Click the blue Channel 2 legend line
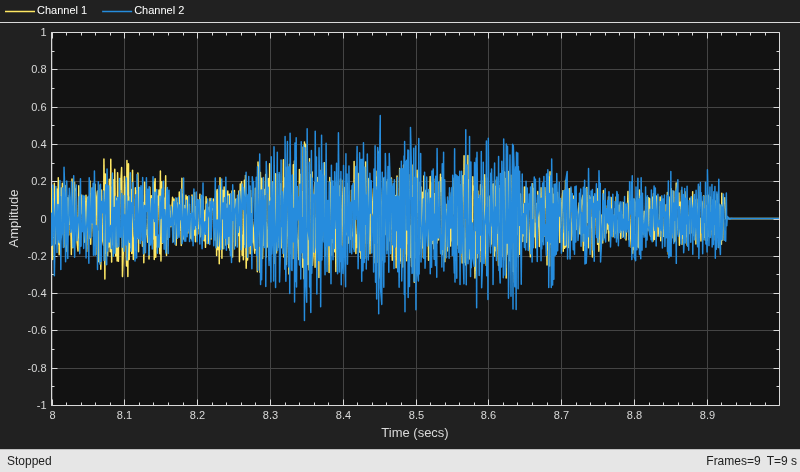The height and width of the screenshot is (472, 800). (x=117, y=11)
